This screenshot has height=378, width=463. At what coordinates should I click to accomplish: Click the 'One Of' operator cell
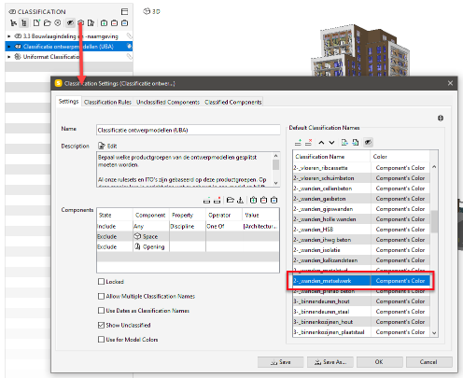point(224,226)
